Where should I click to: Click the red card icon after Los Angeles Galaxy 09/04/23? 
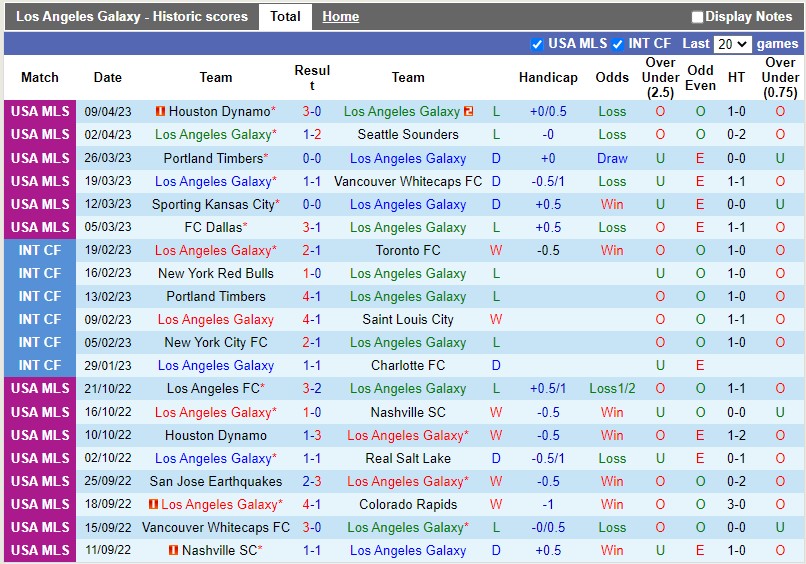coord(468,111)
